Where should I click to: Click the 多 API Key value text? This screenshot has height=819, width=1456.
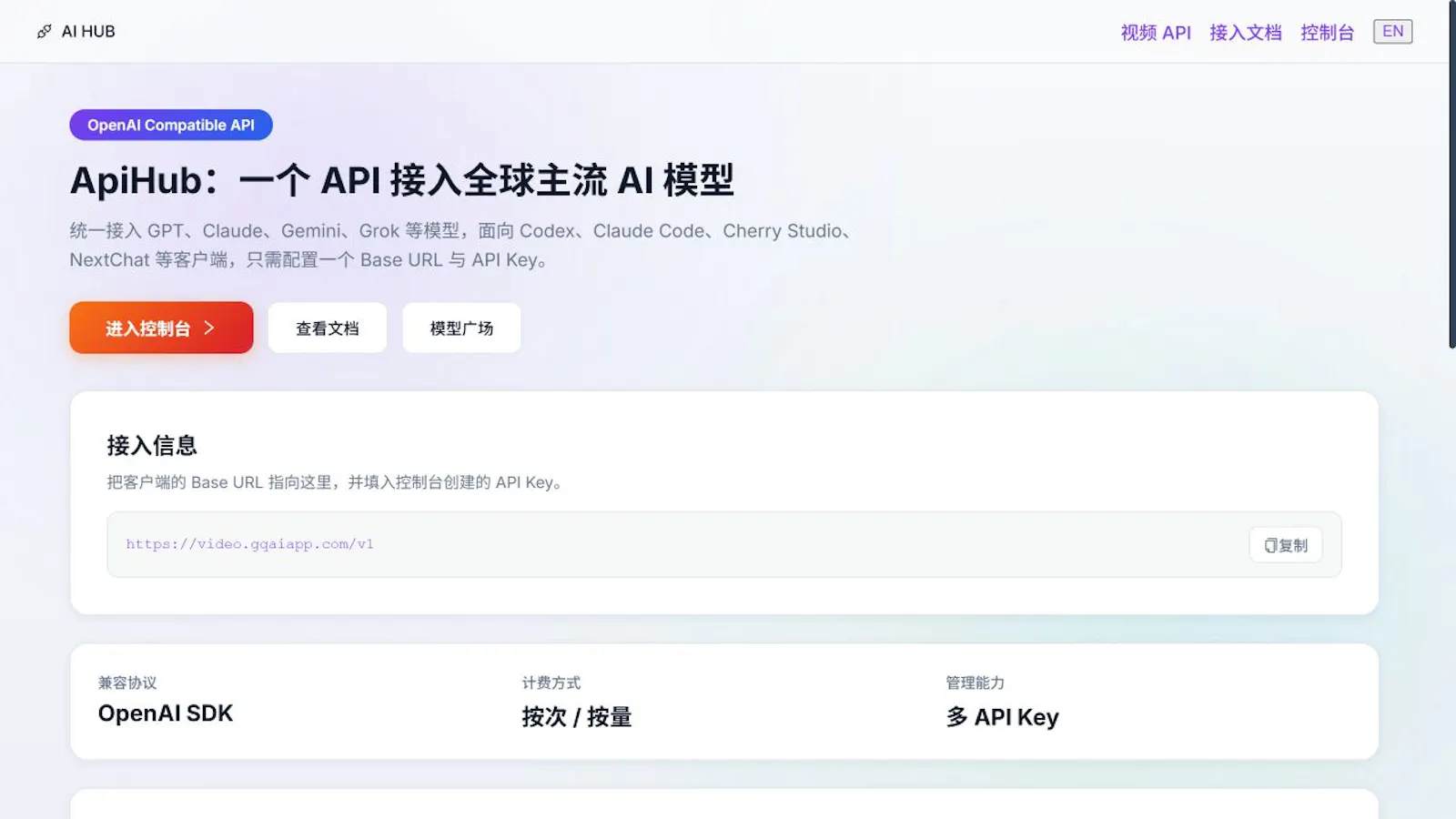(1002, 717)
